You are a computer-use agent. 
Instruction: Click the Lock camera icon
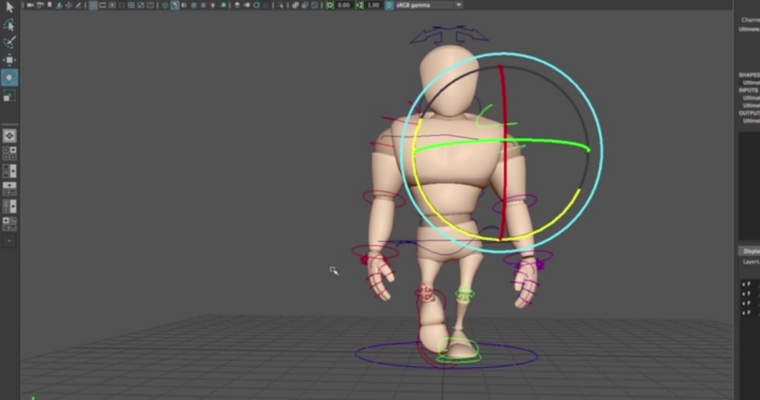pos(40,5)
